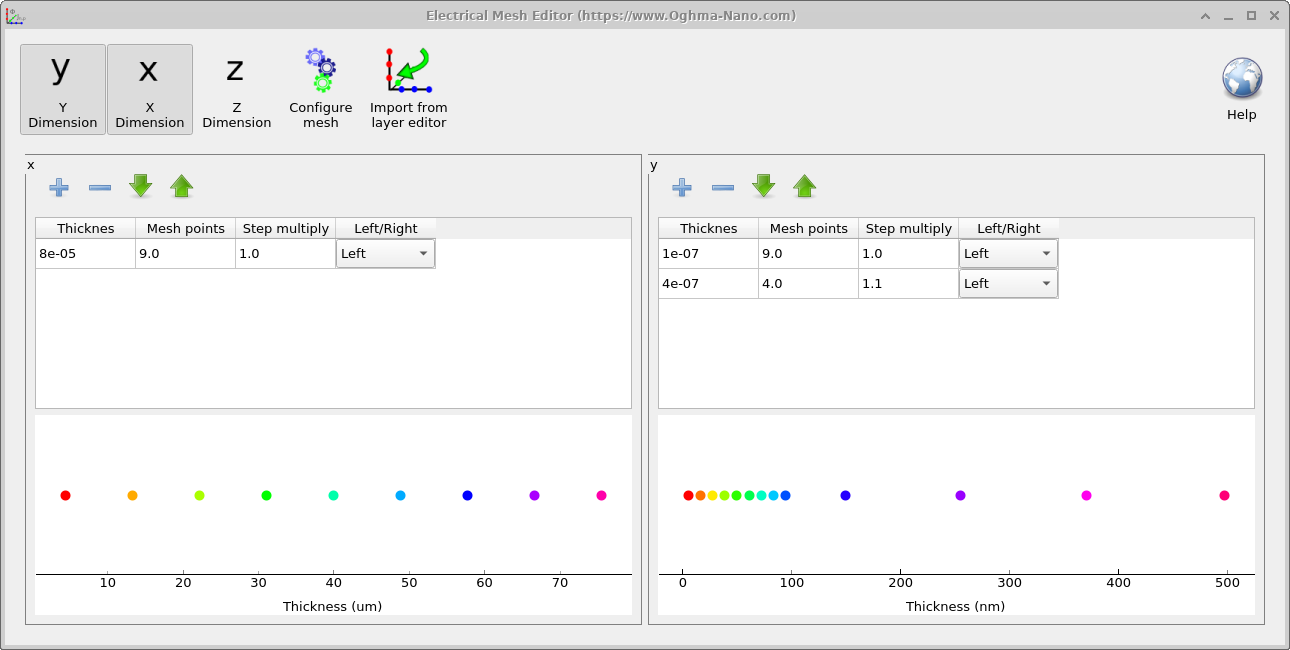Click the Mesh points header in the y table
1290x650 pixels.
click(x=808, y=228)
